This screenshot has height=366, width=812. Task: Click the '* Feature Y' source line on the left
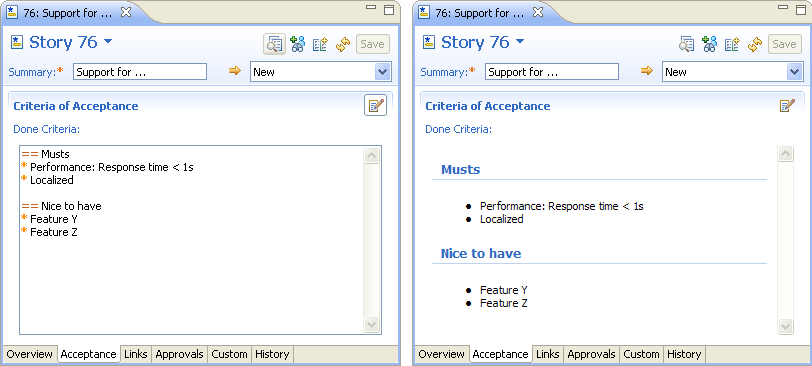[49, 219]
